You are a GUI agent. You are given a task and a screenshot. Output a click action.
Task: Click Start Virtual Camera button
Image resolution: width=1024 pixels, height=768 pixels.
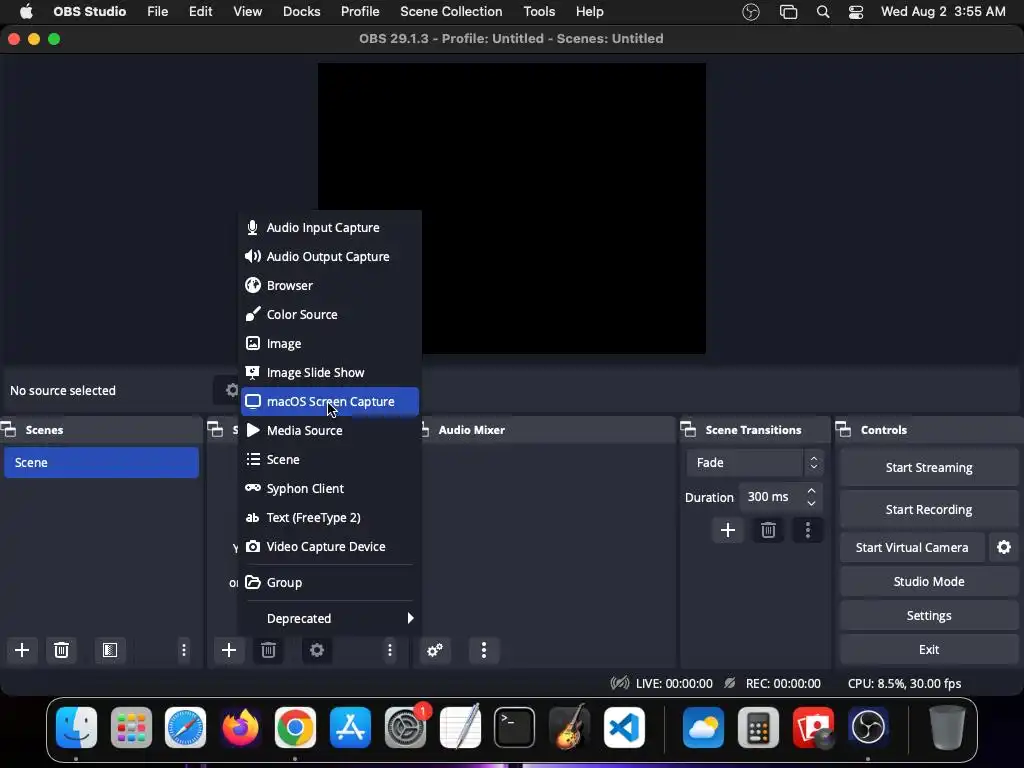tap(912, 547)
